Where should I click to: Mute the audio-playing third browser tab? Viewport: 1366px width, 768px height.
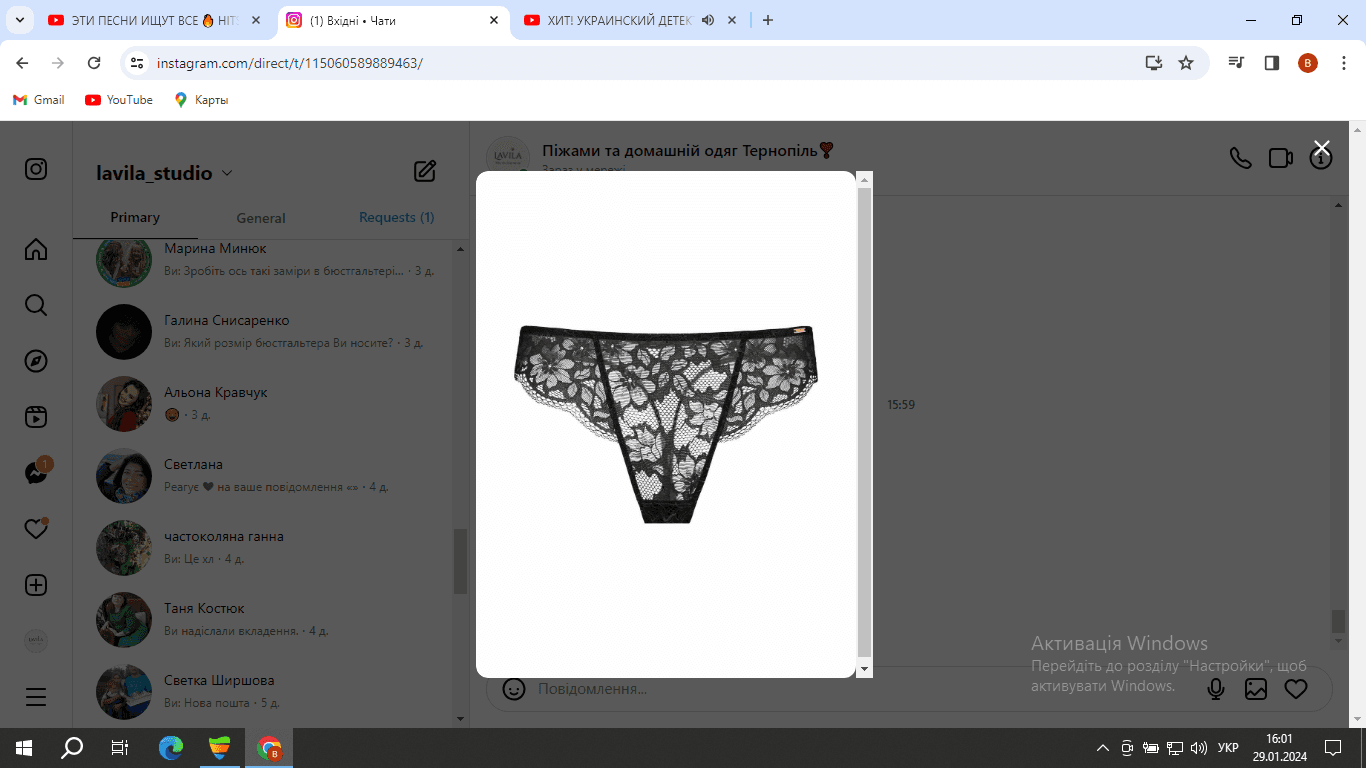(x=708, y=20)
